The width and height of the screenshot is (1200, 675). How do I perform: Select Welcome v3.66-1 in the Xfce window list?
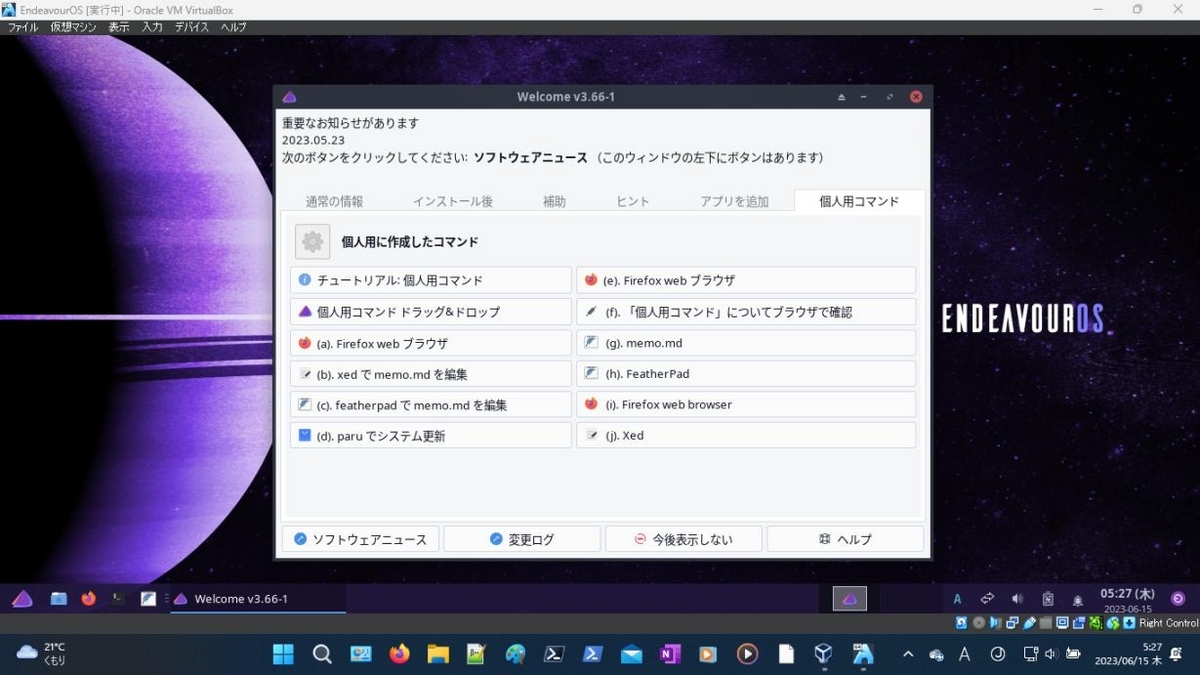pos(258,599)
